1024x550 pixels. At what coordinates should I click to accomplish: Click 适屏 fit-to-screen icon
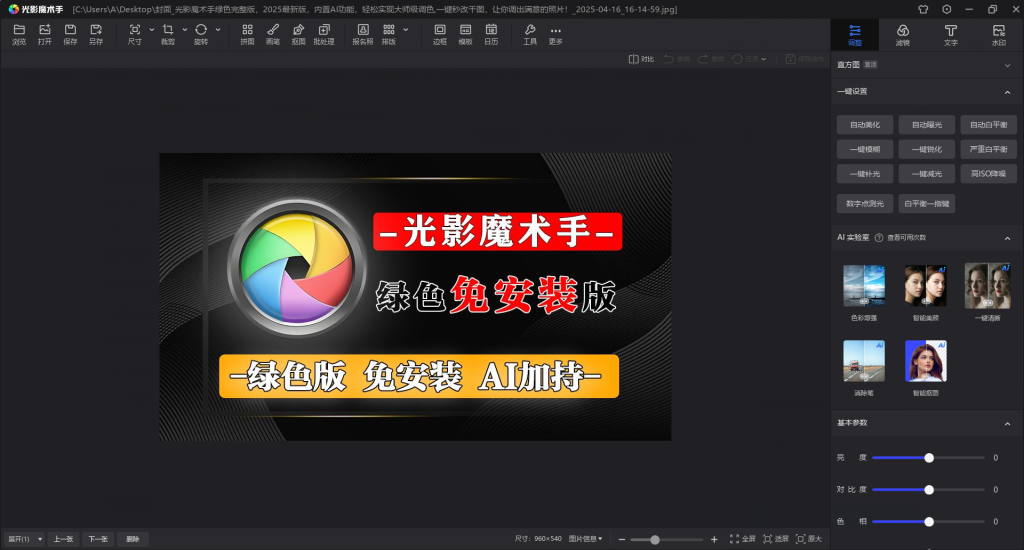tap(776, 539)
